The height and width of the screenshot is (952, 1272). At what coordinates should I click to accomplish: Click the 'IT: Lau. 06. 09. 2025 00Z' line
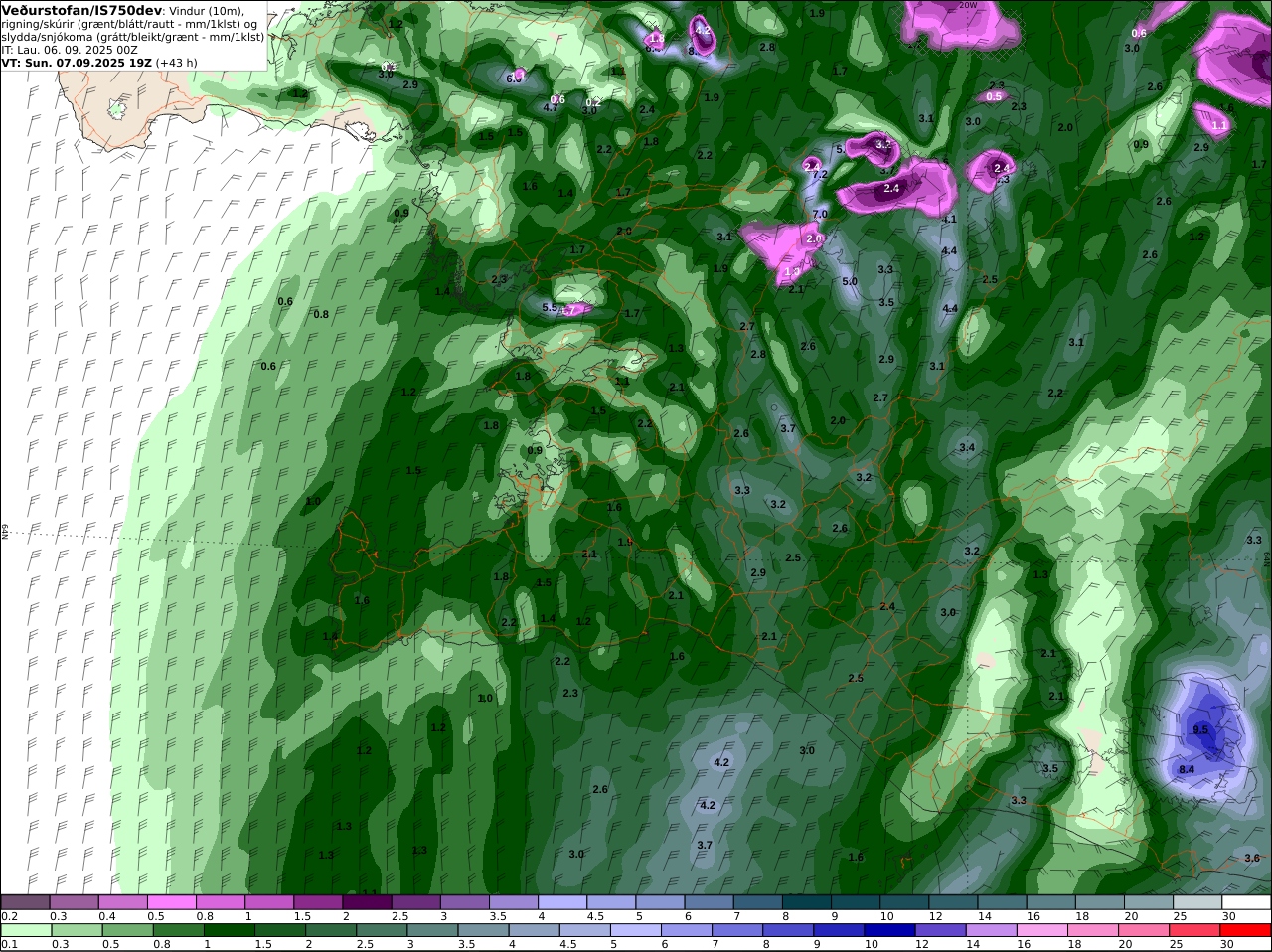coord(70,49)
